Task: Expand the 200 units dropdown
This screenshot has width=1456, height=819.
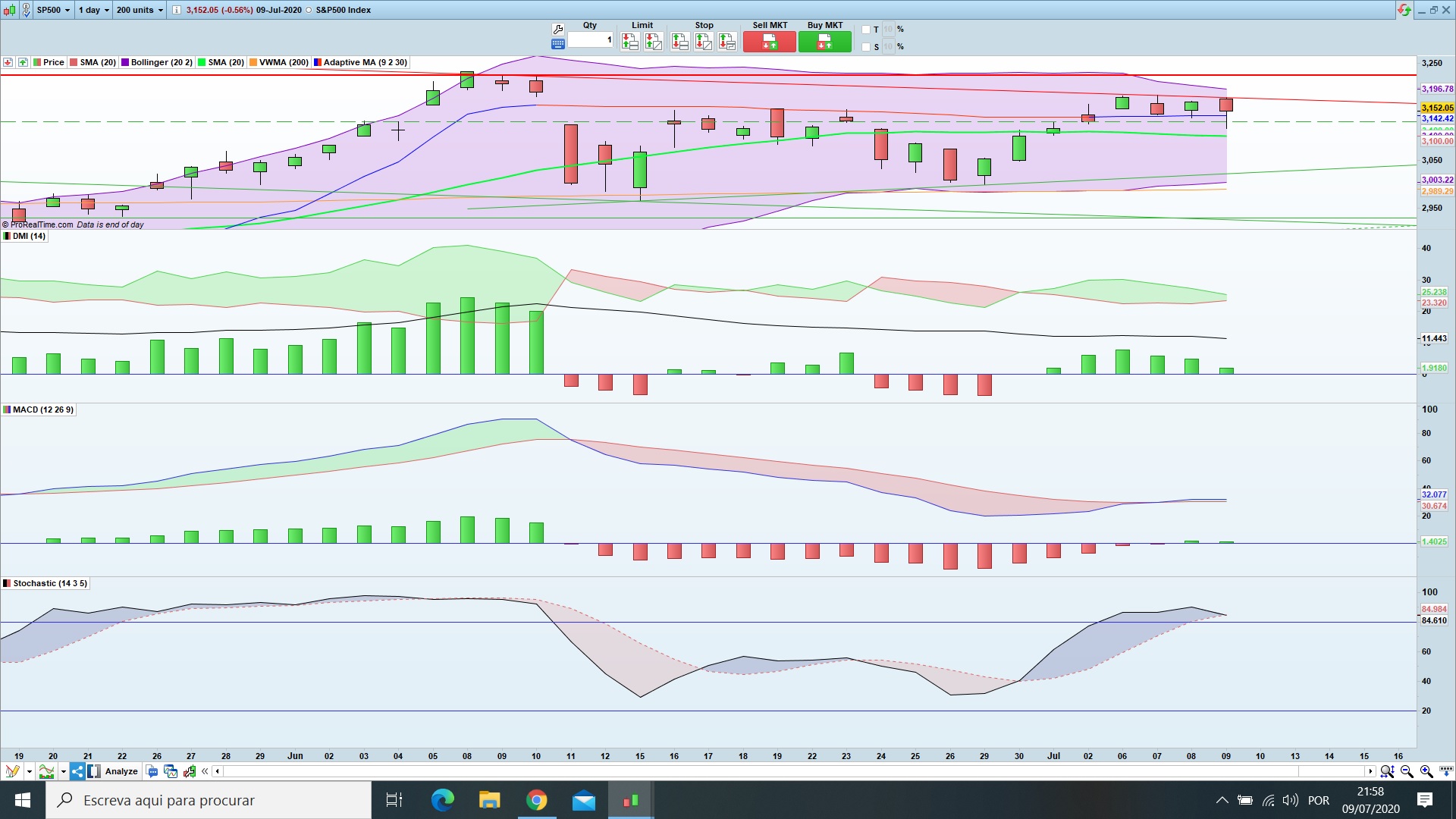Action: click(140, 10)
